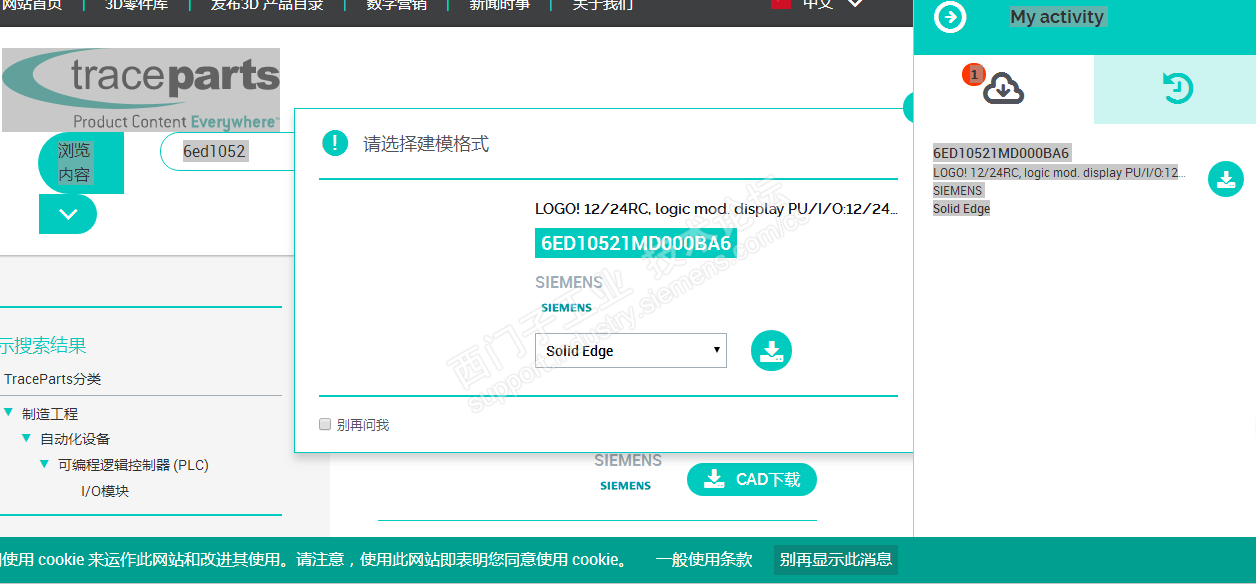Open 关于我们 menu item
Image resolution: width=1256 pixels, height=587 pixels.
click(602, 5)
